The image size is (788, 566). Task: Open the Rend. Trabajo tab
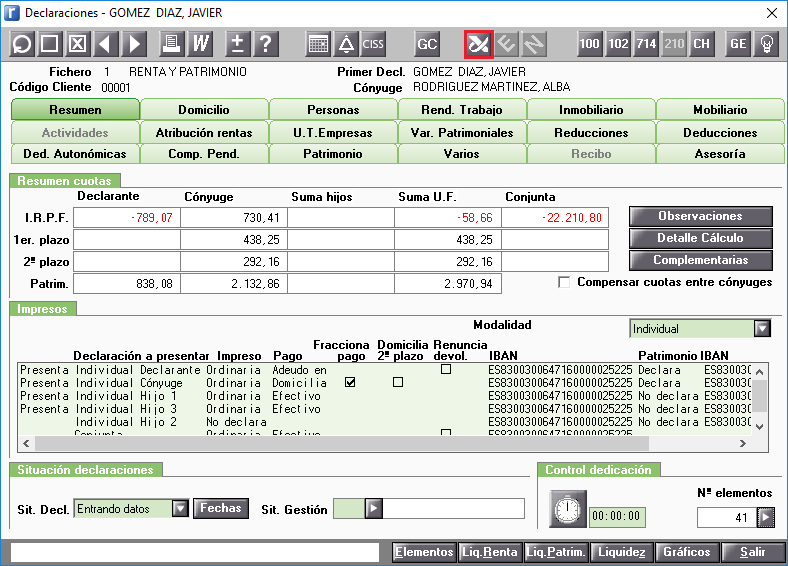pos(462,110)
